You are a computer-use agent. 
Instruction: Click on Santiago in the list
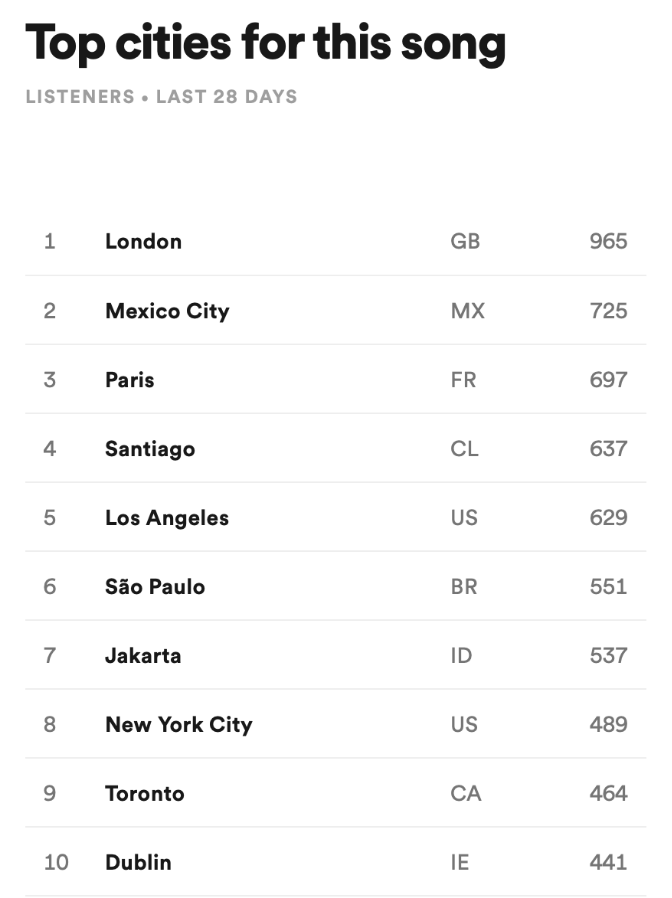click(x=150, y=449)
